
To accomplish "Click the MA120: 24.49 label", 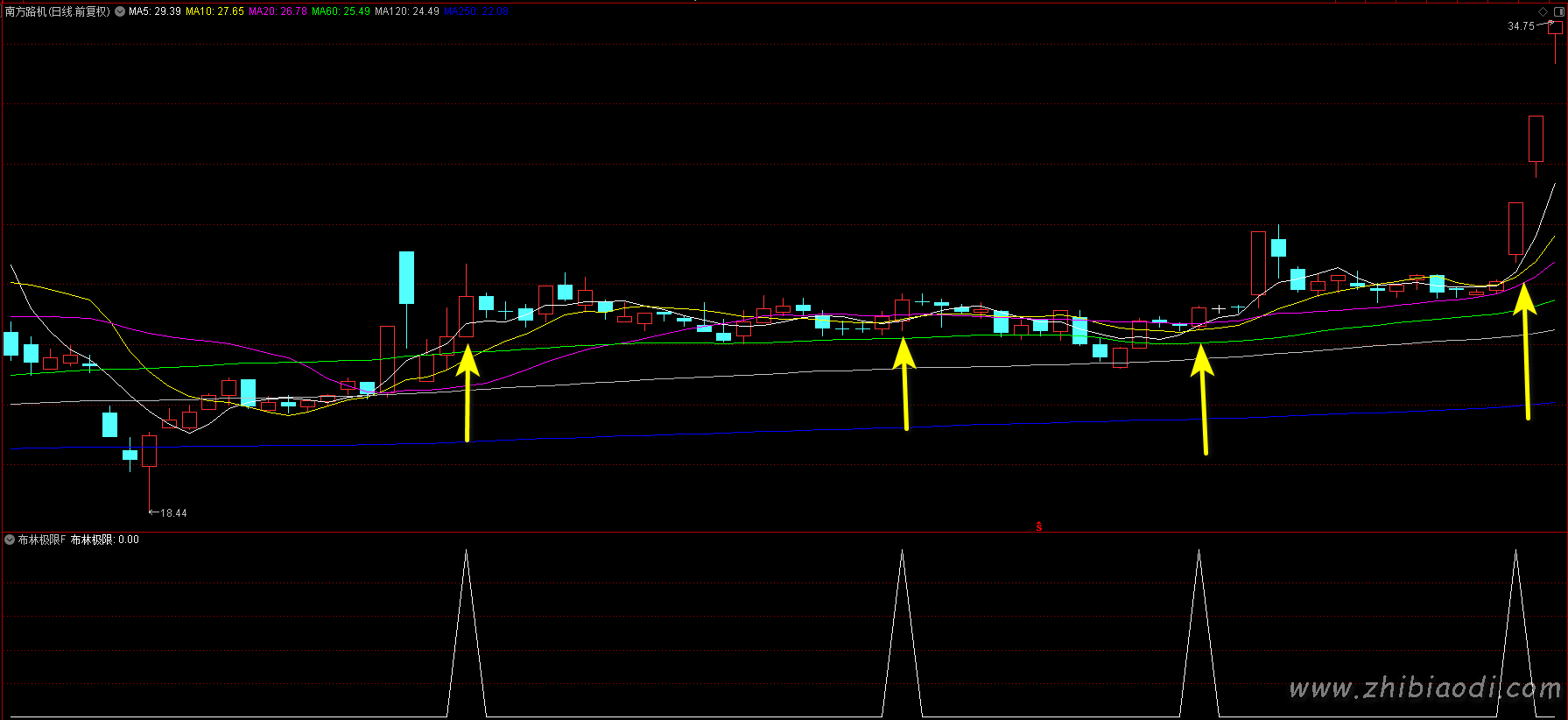I will pyautogui.click(x=407, y=11).
